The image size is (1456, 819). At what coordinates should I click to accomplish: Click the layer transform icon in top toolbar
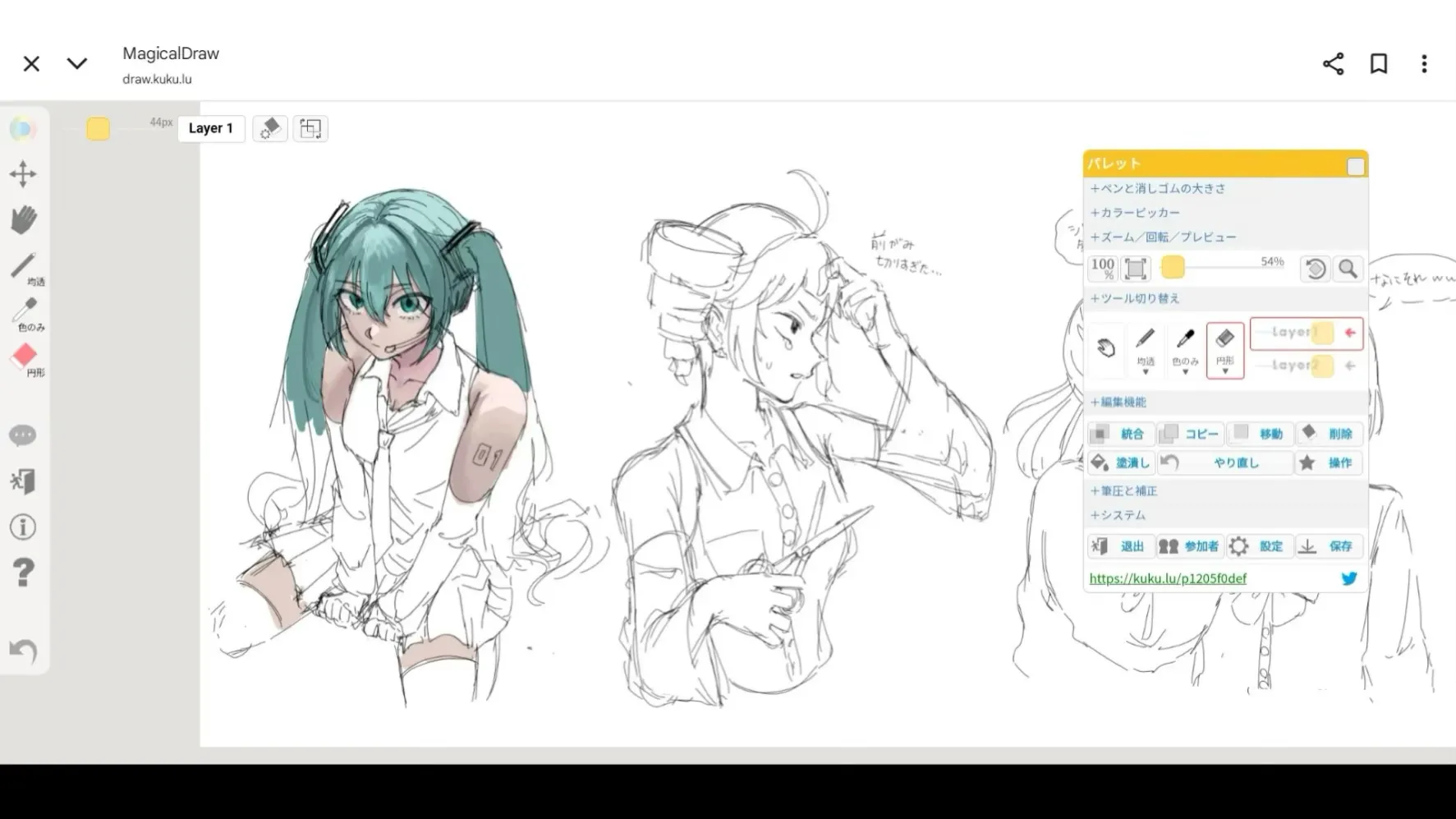pos(310,129)
